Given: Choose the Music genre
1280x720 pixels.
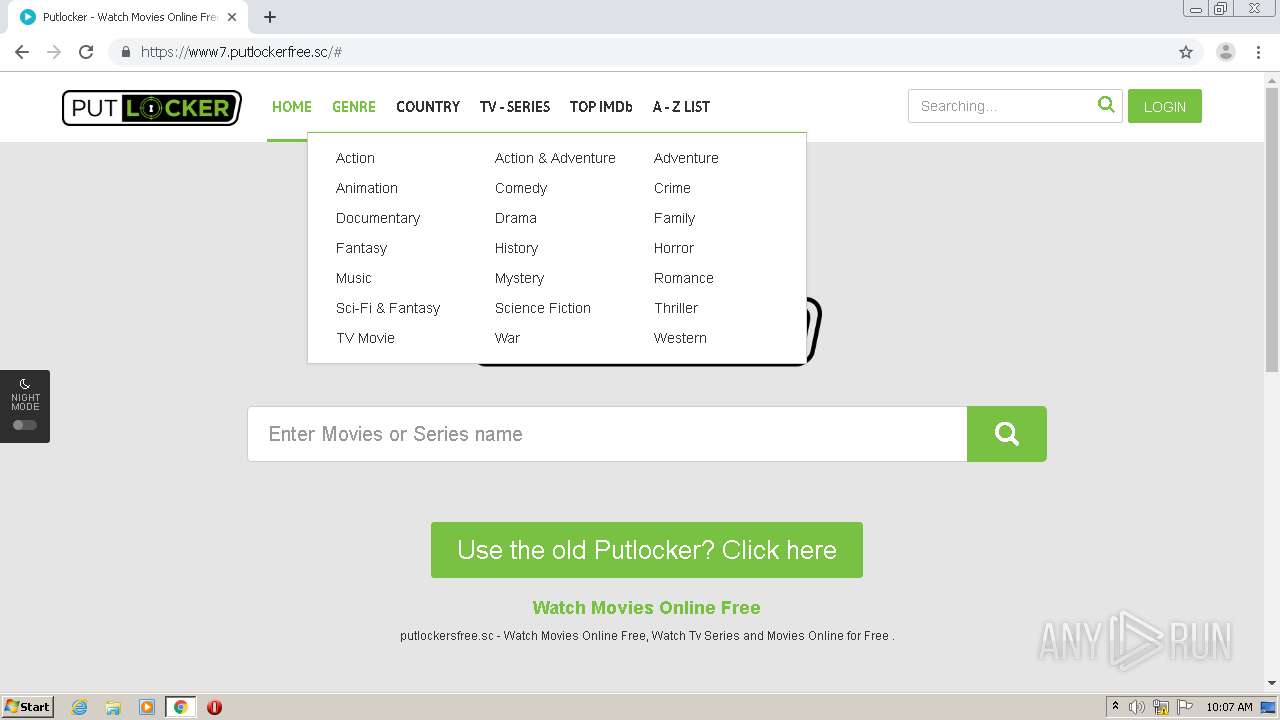Looking at the screenshot, I should coord(354,278).
